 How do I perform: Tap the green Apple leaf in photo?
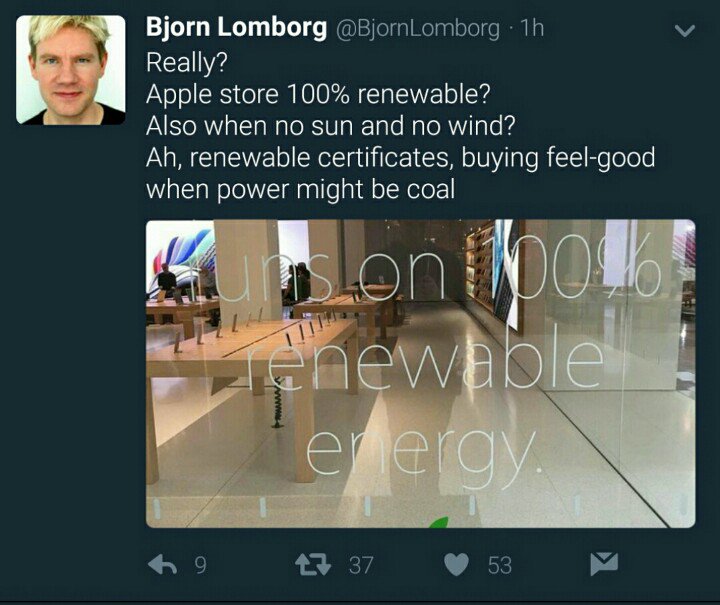[439, 522]
